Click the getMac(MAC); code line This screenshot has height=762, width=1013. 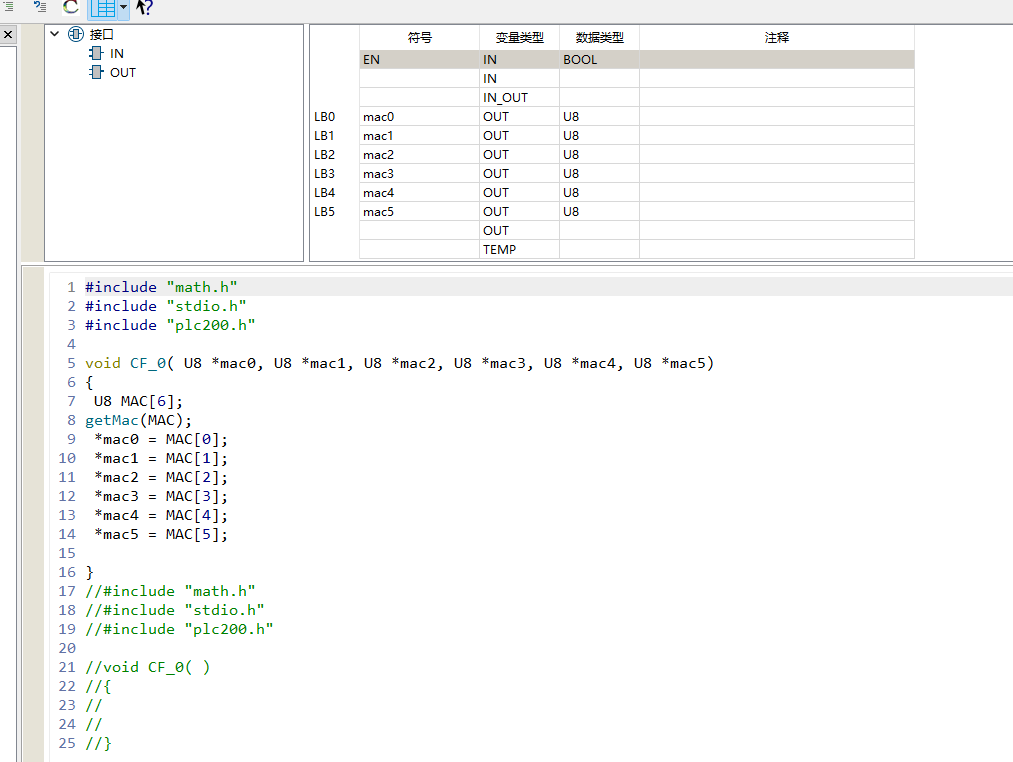(138, 420)
